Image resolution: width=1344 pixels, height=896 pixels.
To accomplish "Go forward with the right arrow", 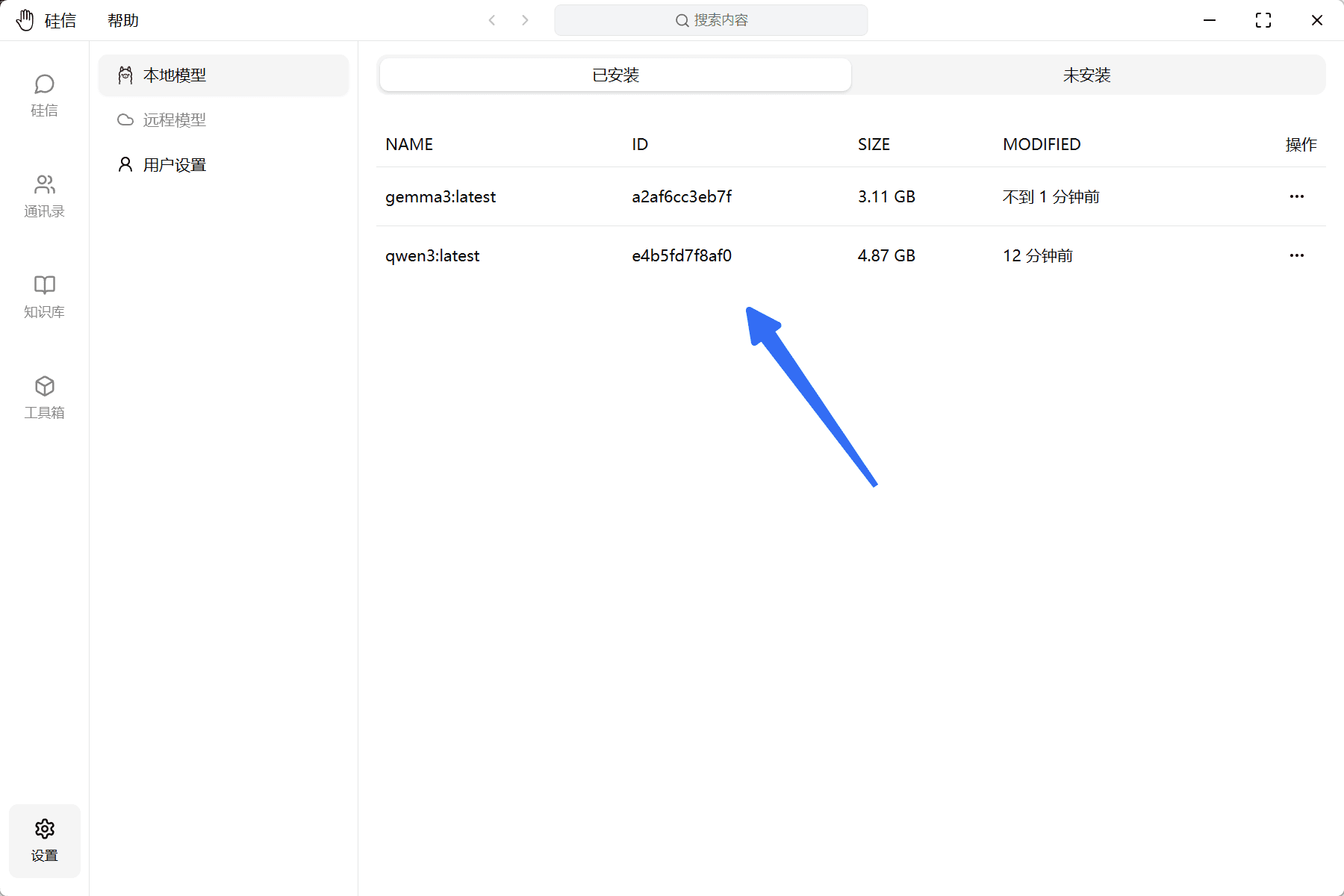I will click(x=525, y=20).
